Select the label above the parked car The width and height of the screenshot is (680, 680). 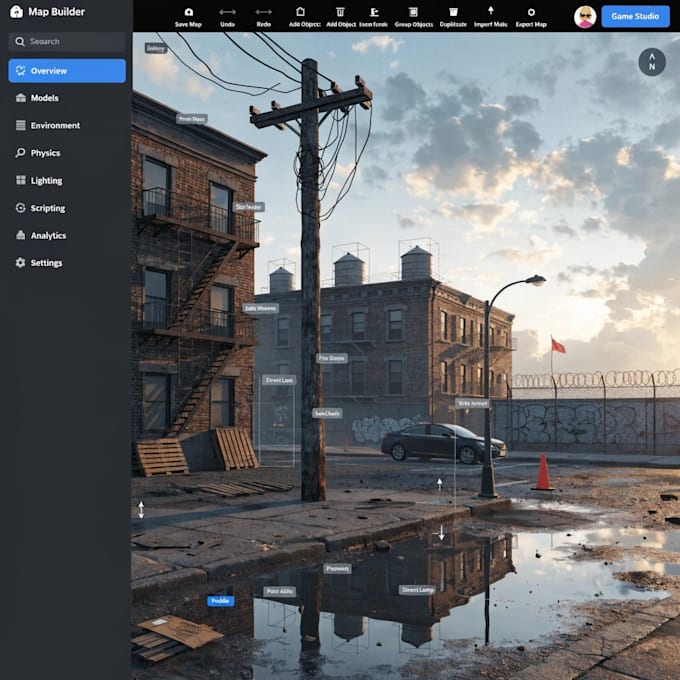click(473, 403)
